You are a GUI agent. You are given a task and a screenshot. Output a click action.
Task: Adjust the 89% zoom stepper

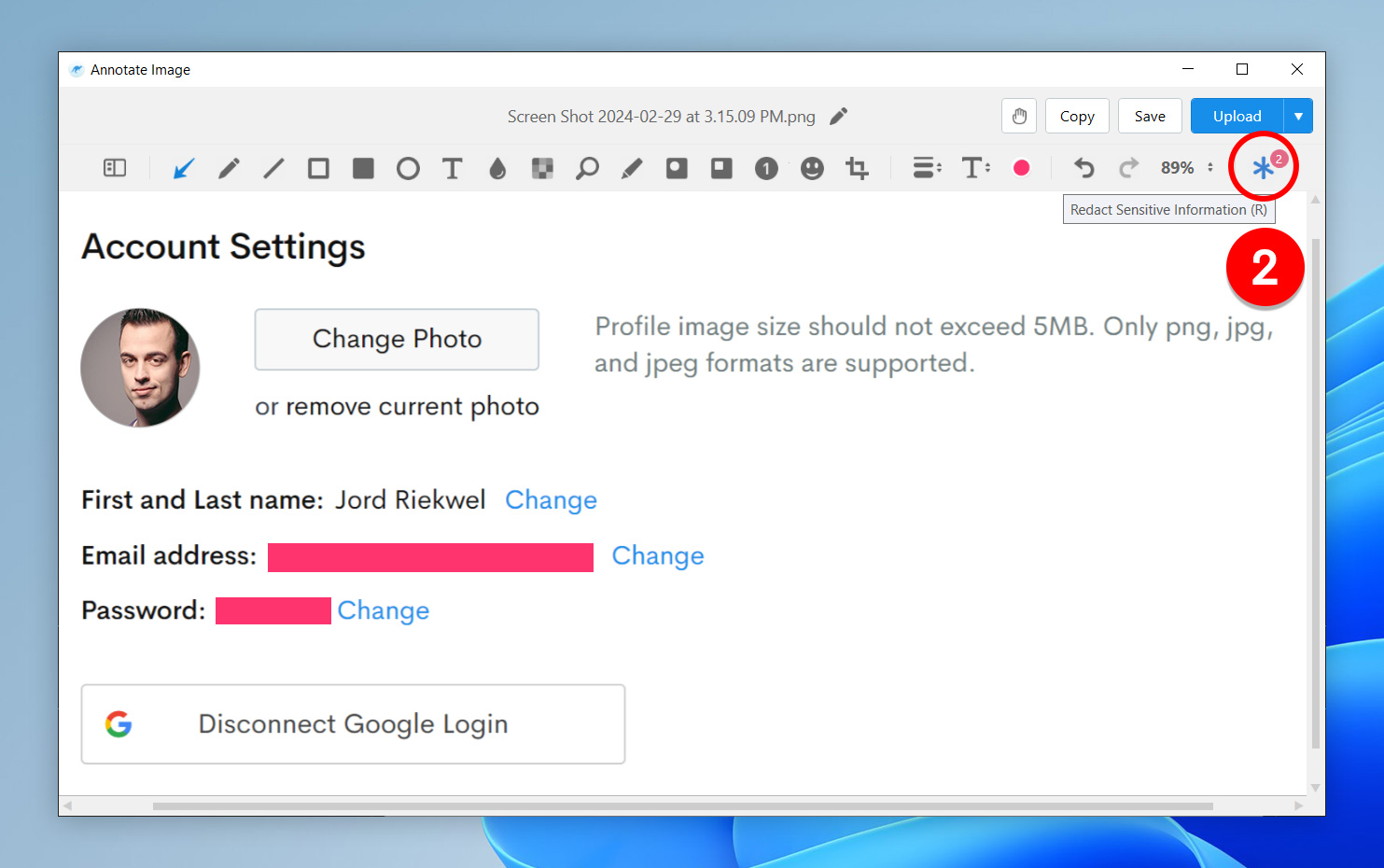(x=1210, y=168)
